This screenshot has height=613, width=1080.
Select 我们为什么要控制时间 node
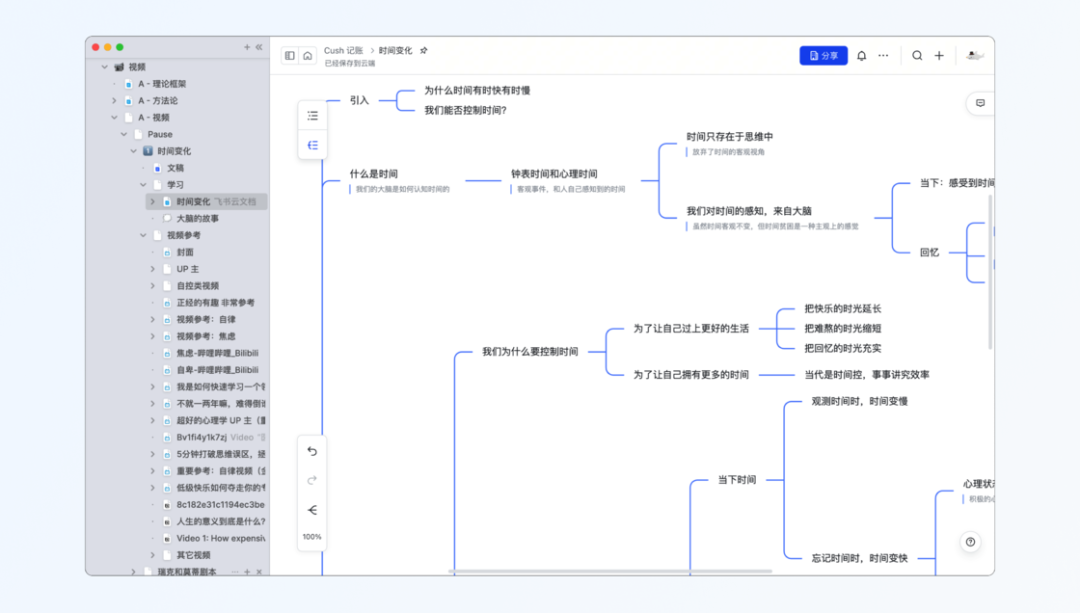(530, 352)
